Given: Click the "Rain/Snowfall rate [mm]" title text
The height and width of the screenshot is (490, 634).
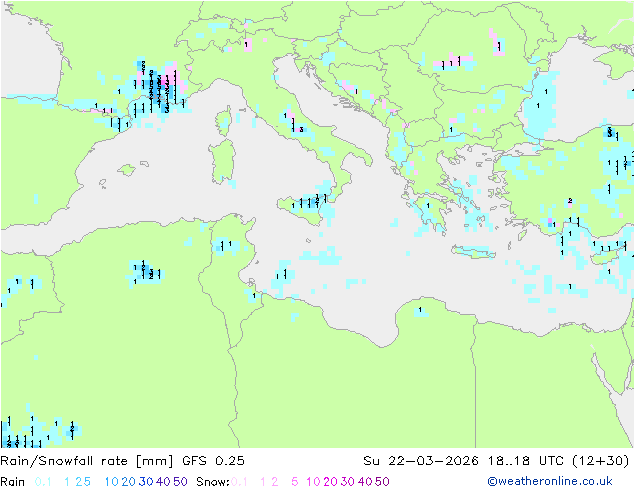Looking at the screenshot, I should [87, 461].
